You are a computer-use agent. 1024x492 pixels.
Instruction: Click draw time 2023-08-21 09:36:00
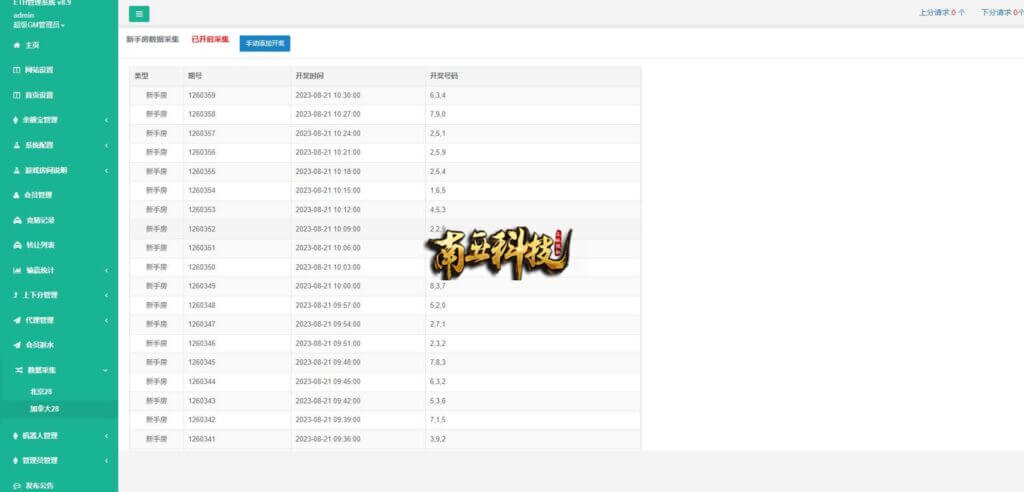328,439
